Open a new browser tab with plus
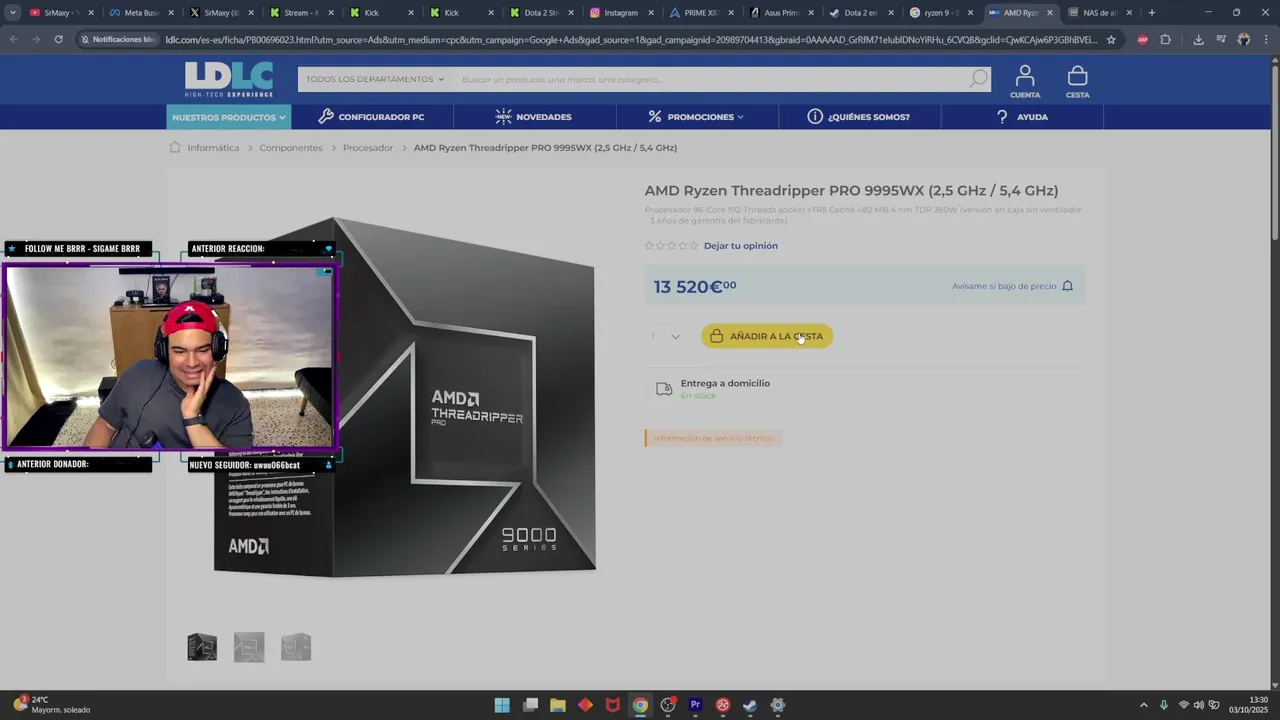Image resolution: width=1280 pixels, height=720 pixels. (1152, 13)
